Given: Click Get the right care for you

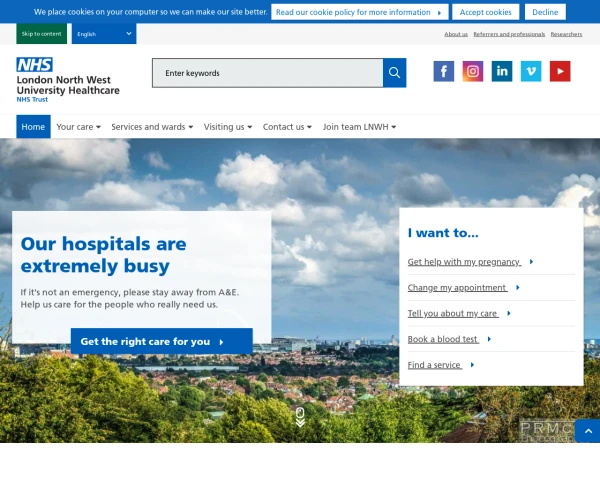Looking at the screenshot, I should click(x=161, y=341).
